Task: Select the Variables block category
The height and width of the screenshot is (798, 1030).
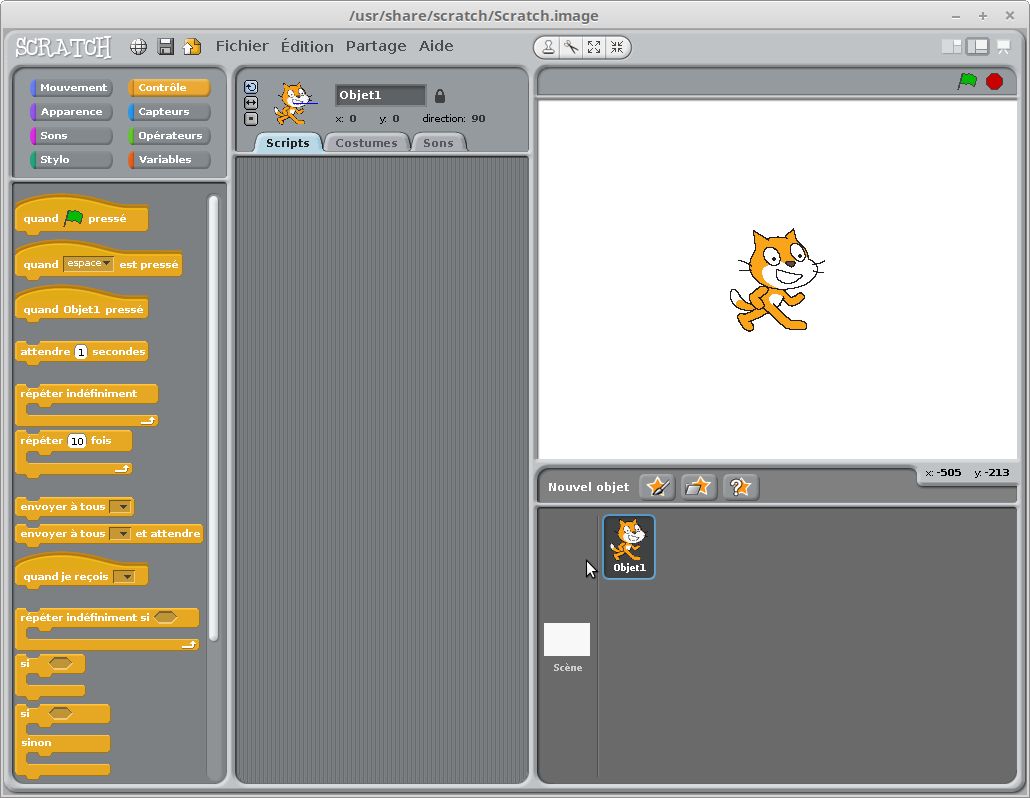Action: (169, 160)
